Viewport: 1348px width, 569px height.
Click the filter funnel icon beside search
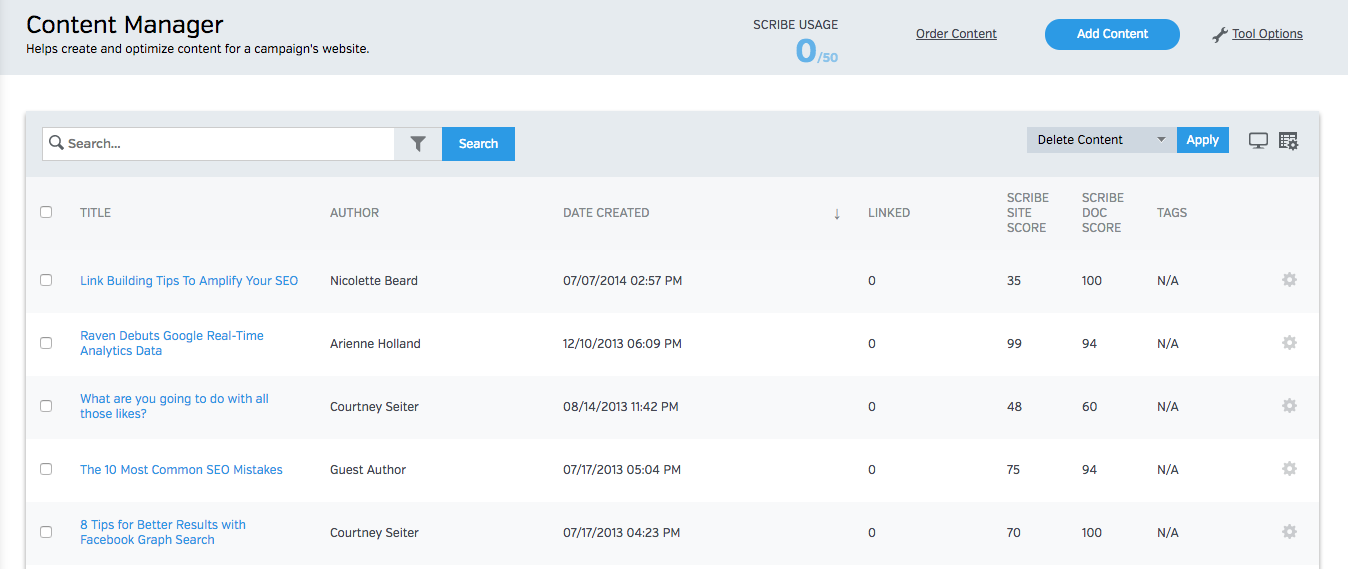coord(418,144)
